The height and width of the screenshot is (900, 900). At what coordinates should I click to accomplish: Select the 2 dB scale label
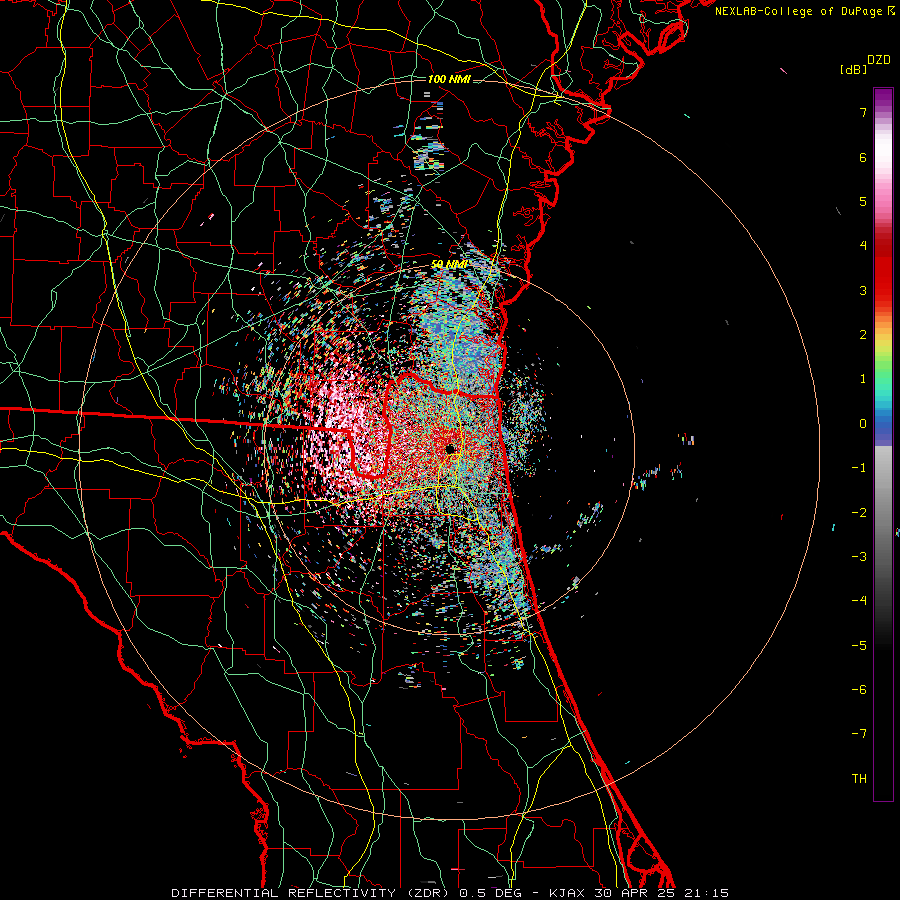[x=863, y=334]
